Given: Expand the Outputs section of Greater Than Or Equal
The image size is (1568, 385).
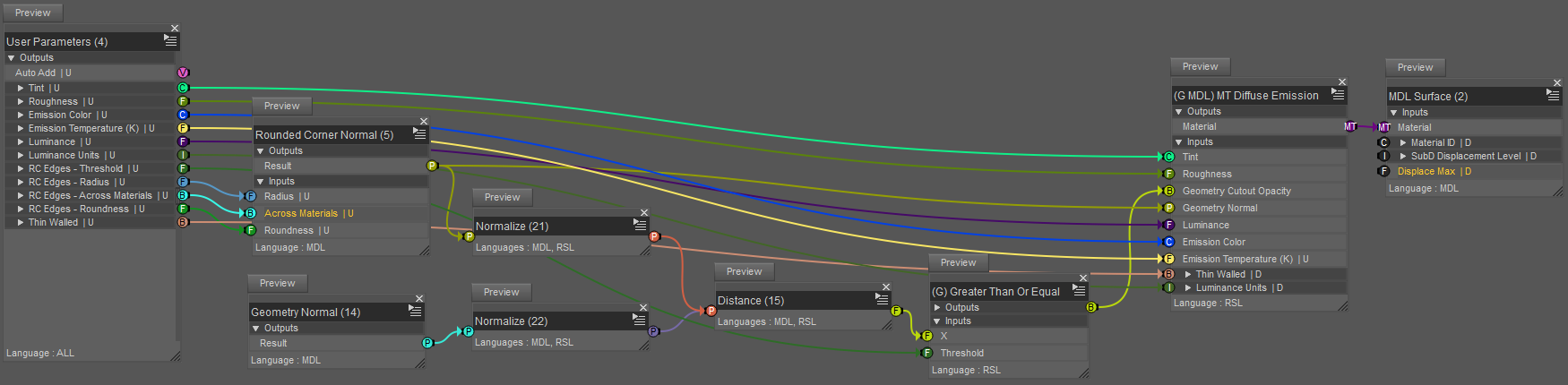Looking at the screenshot, I should (x=937, y=307).
